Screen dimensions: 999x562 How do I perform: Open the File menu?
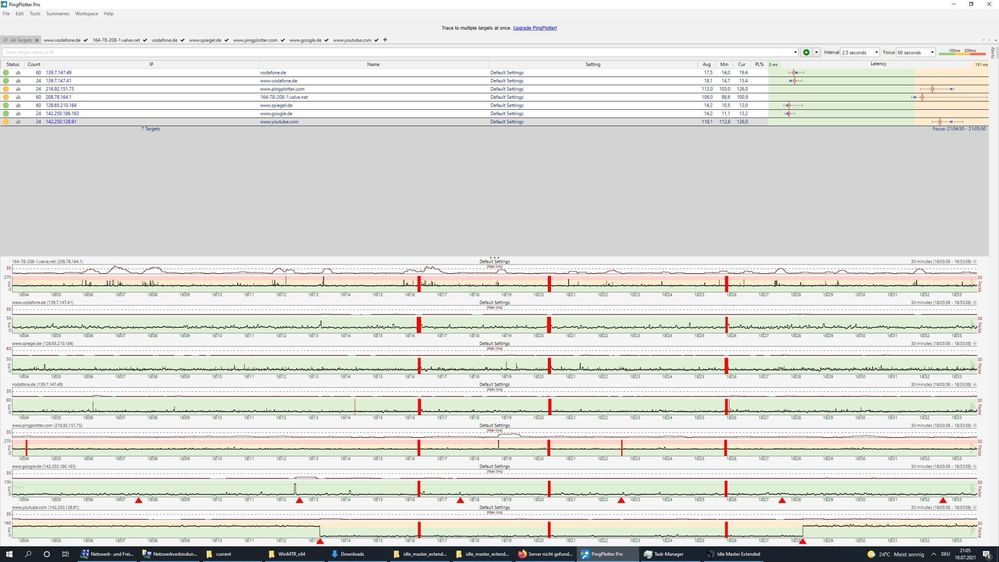tap(6, 13)
